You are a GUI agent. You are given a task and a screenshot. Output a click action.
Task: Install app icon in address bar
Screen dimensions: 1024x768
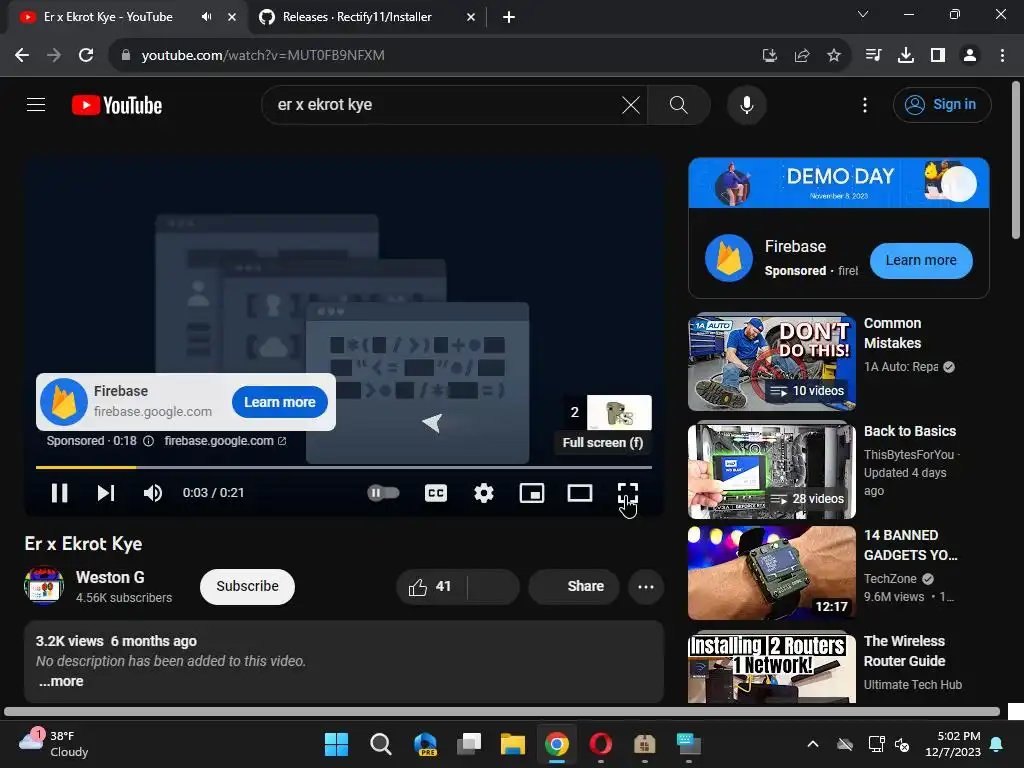point(770,56)
